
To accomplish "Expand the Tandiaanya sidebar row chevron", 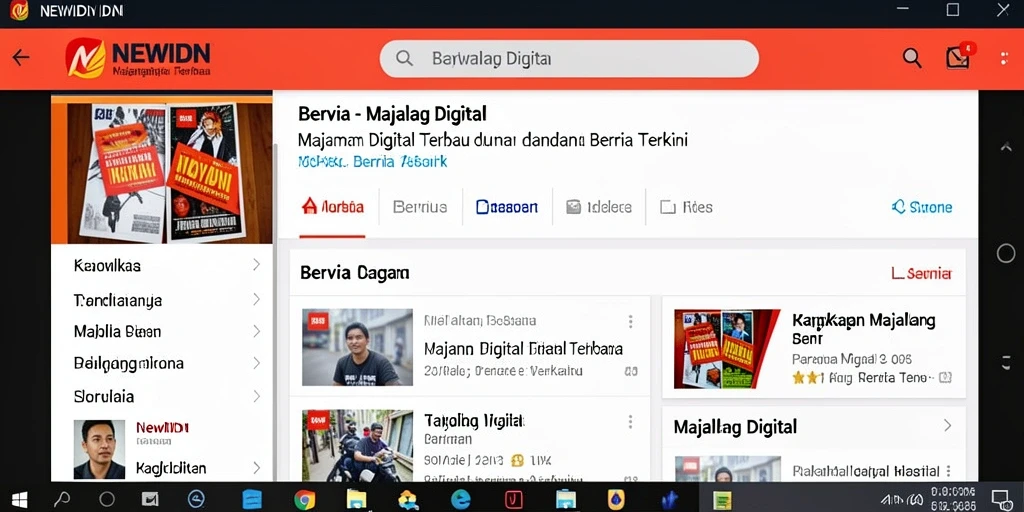I will pyautogui.click(x=256, y=299).
